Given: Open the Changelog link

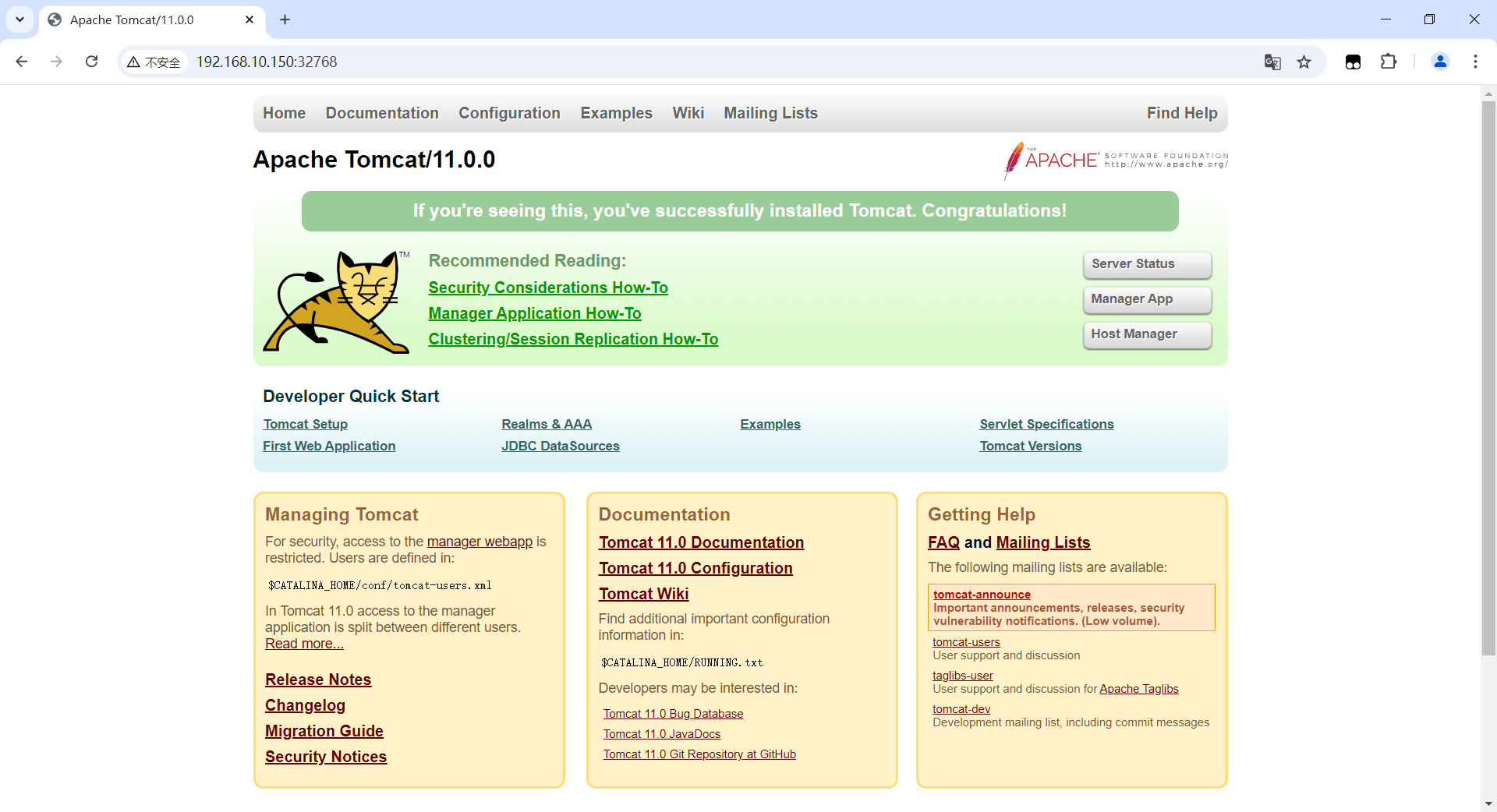Looking at the screenshot, I should [x=305, y=705].
